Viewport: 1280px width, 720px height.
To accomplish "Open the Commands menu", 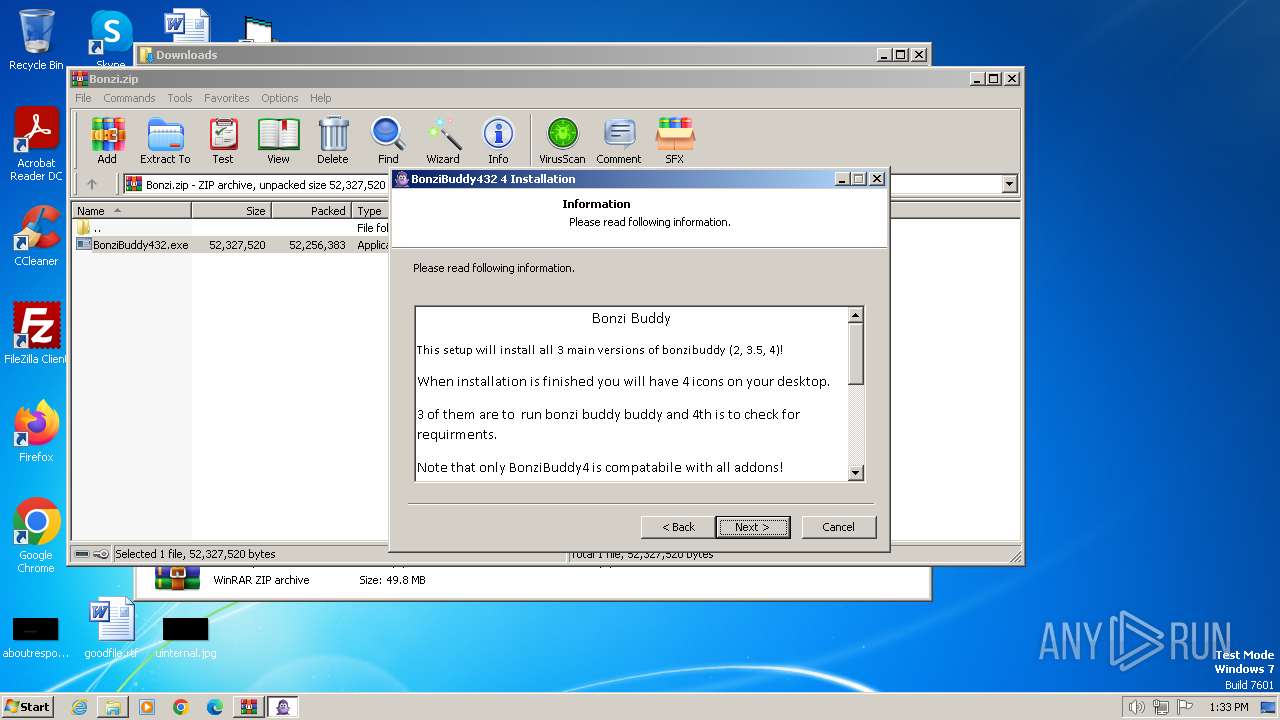I will [x=129, y=98].
